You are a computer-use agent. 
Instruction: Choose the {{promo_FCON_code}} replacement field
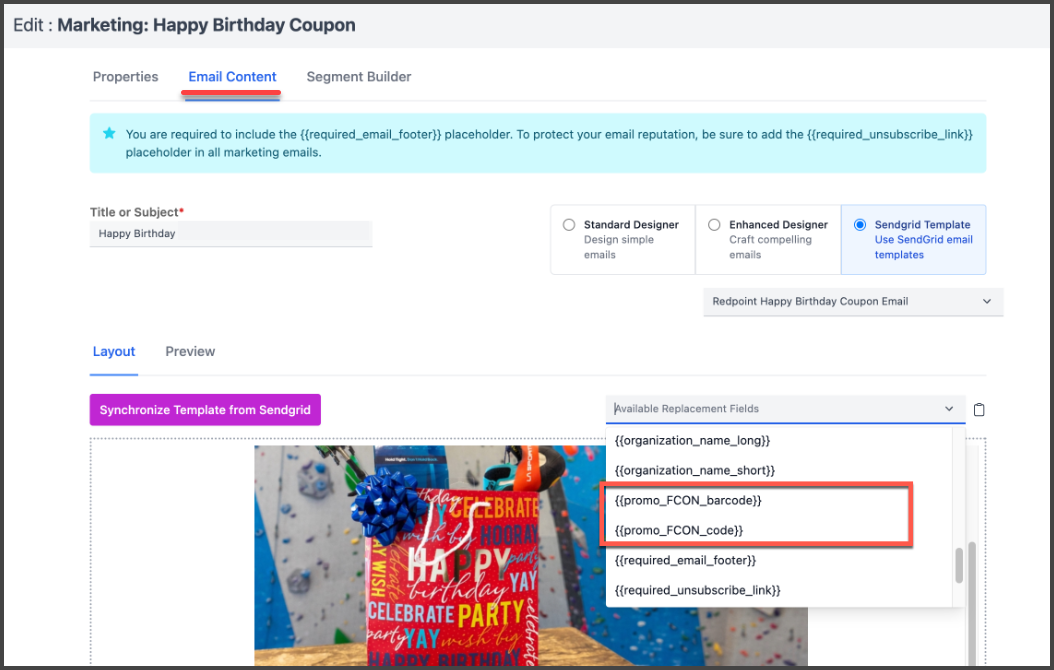click(679, 530)
